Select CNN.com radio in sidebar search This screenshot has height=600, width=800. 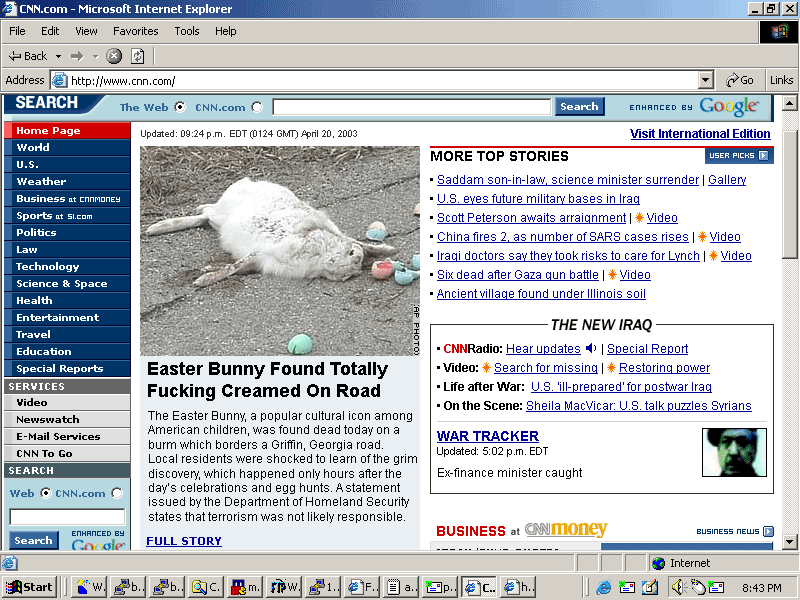(x=117, y=493)
